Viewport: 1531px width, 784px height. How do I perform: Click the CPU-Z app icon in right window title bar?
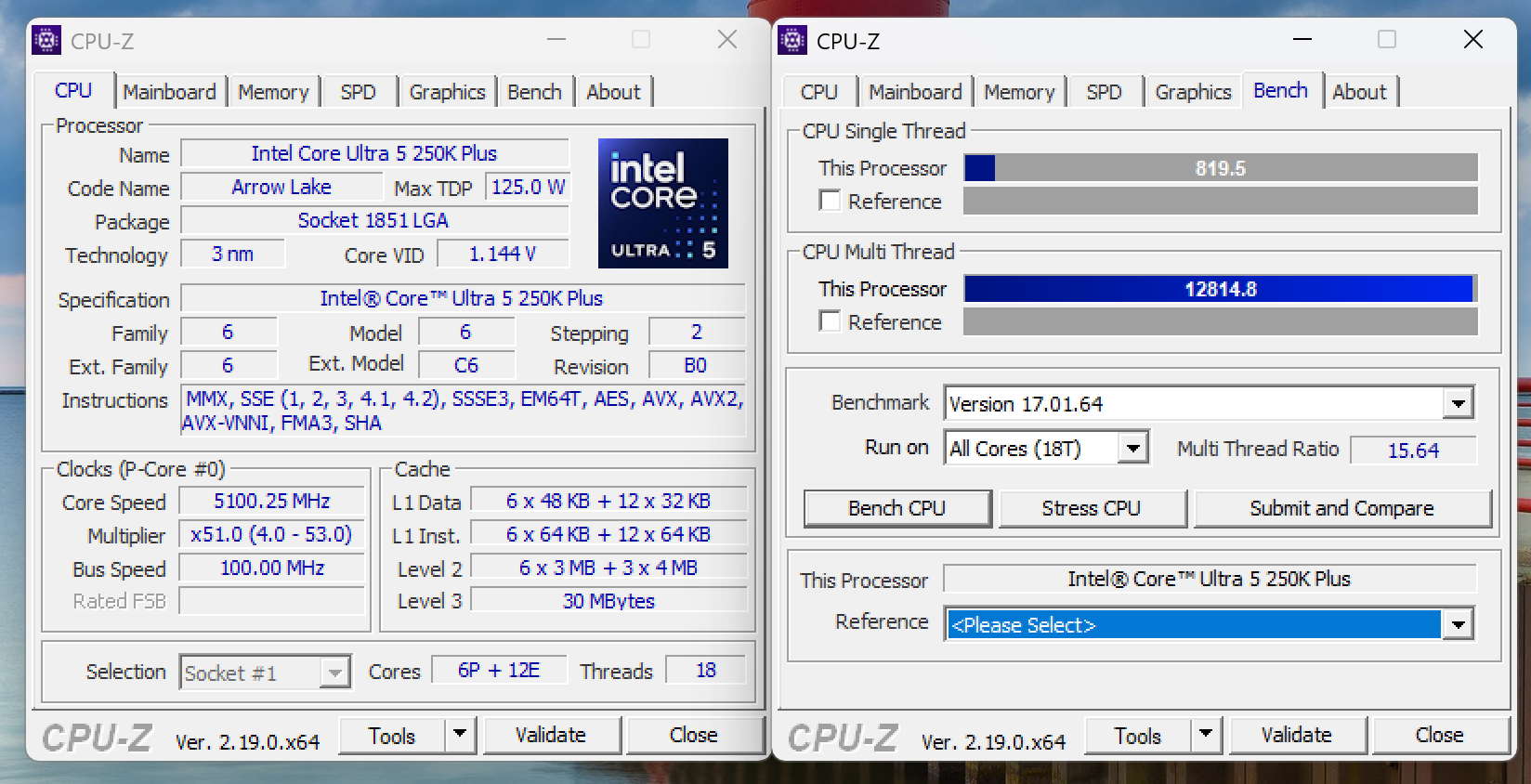tap(792, 40)
